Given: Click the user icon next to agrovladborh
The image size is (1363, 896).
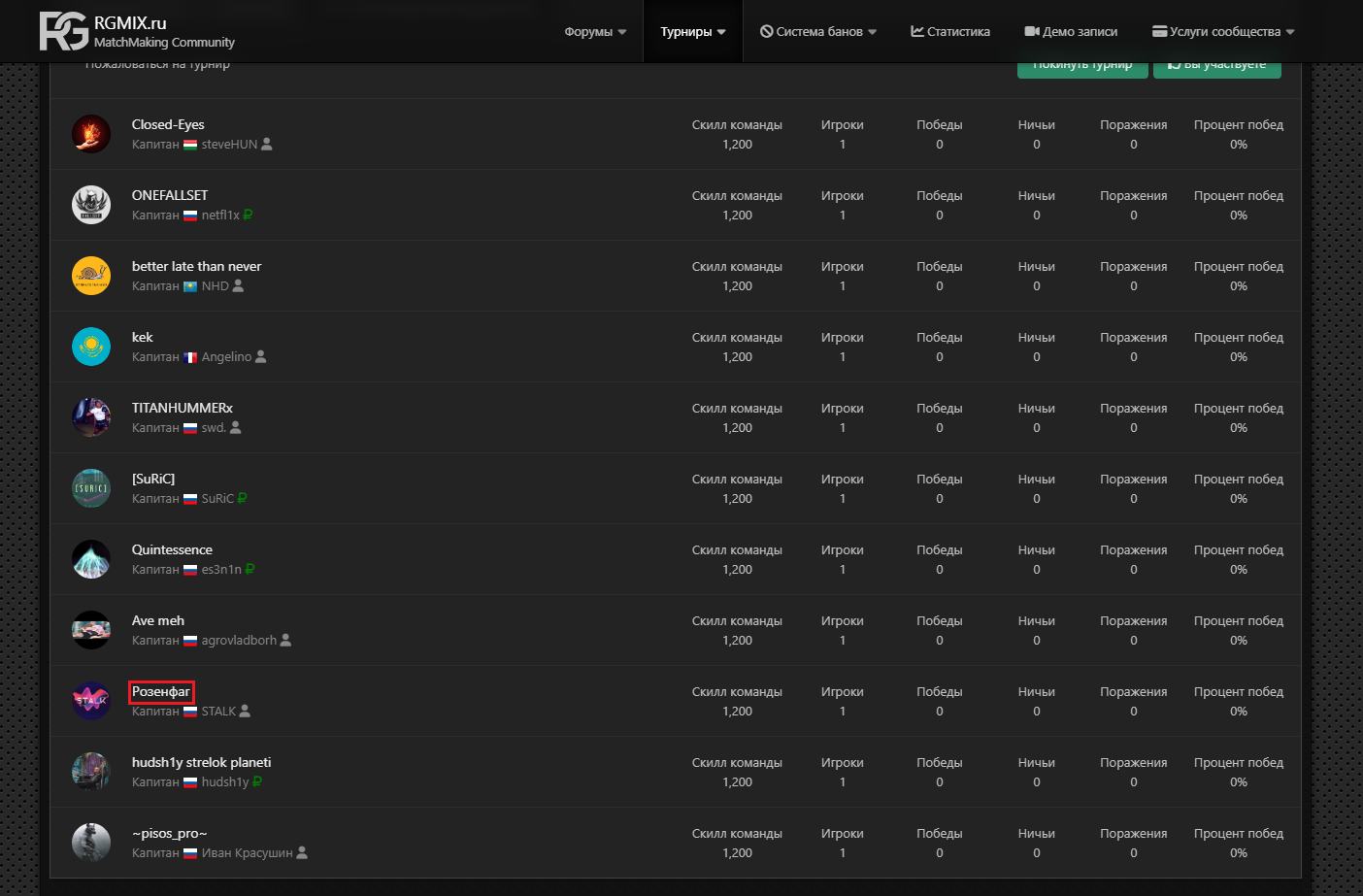Looking at the screenshot, I should click(285, 640).
